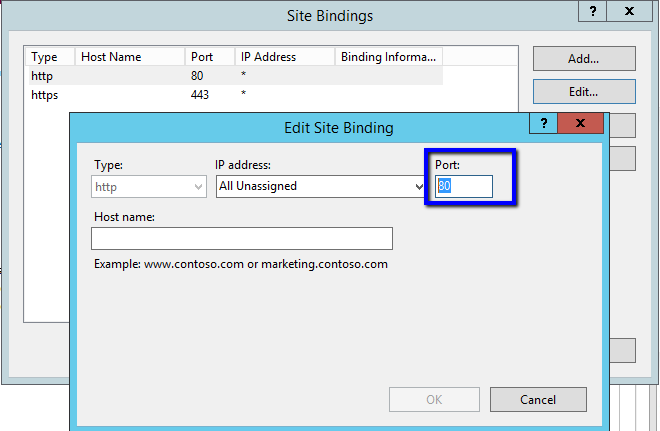Viewport: 660px width, 431px height.
Task: Cancel the Edit Site Binding dialog
Action: [538, 400]
